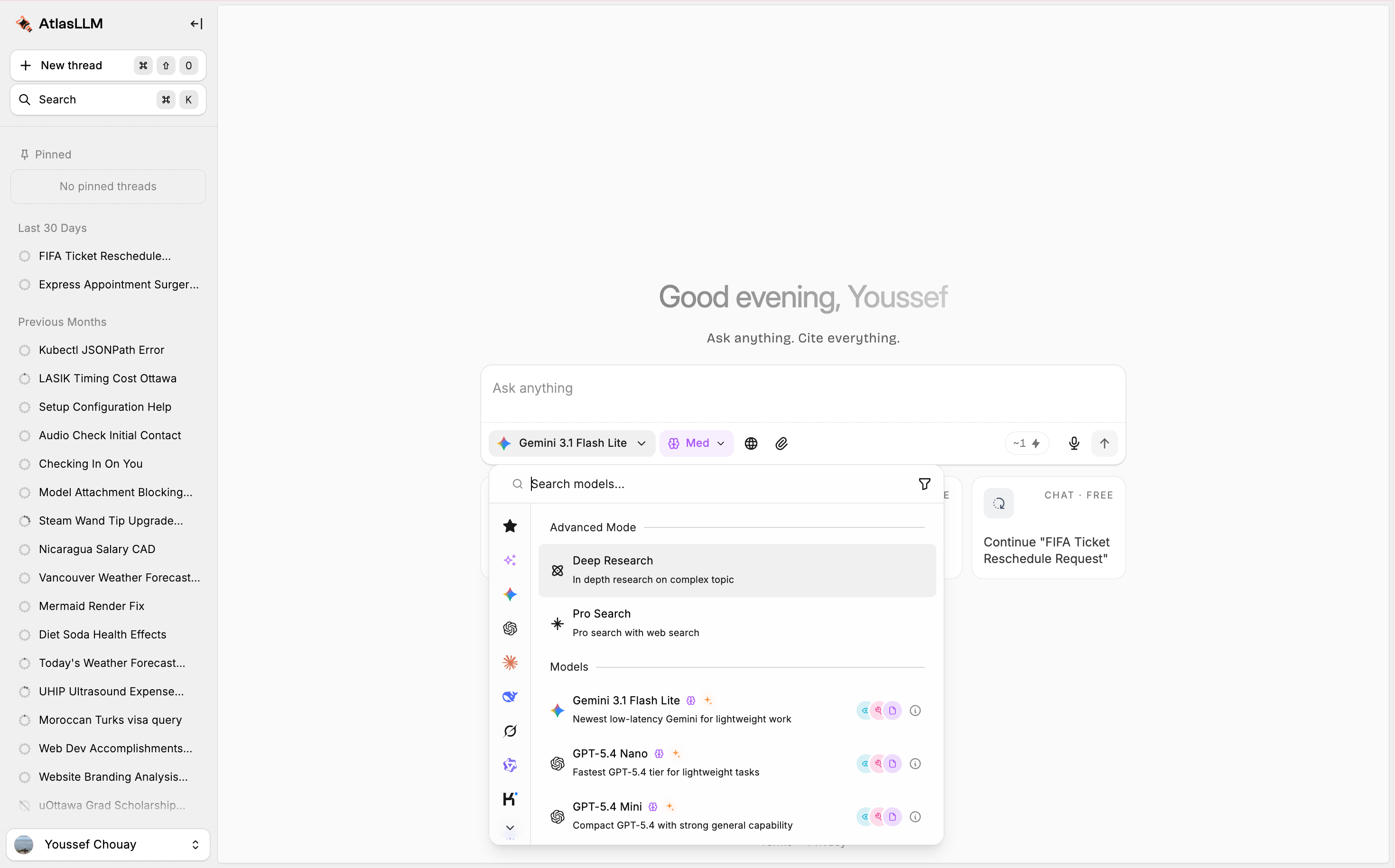
Task: Choose the Pro Search mode entry
Action: click(737, 623)
